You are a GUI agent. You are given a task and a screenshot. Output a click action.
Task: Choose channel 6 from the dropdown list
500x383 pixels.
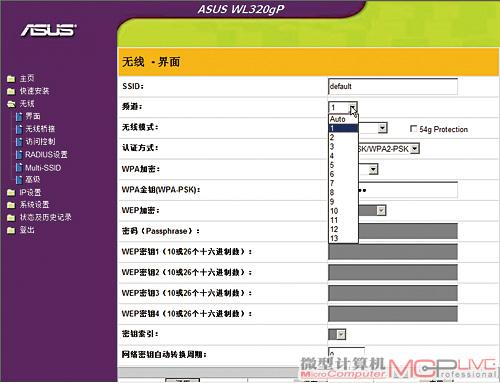[x=343, y=174]
